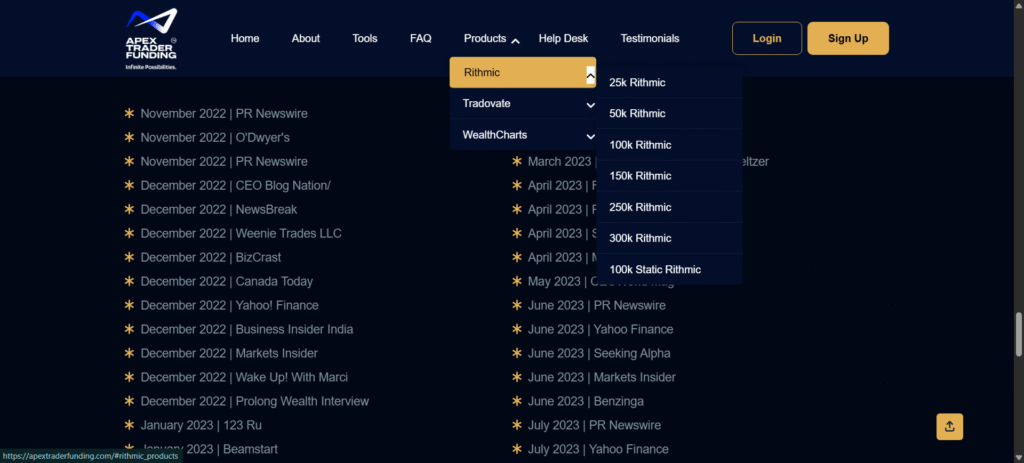Open December 2022 Prolong Wealth Interview
The height and width of the screenshot is (463, 1024).
tap(255, 401)
